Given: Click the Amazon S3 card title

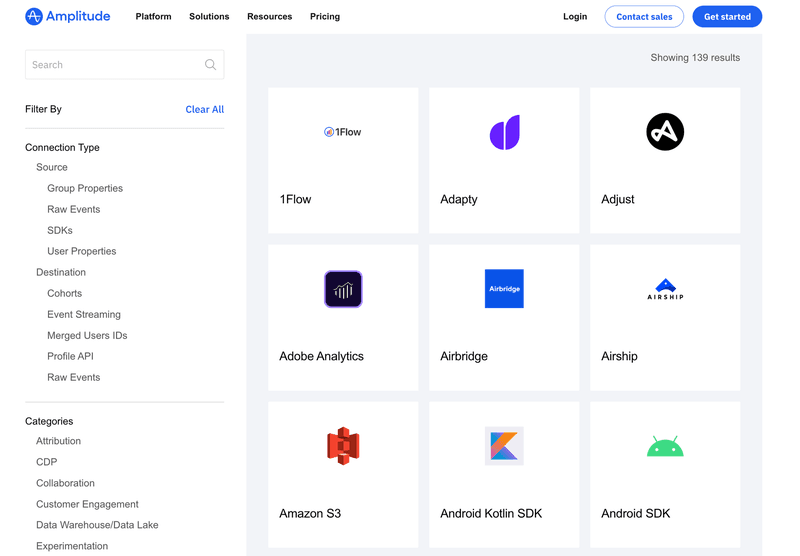Looking at the screenshot, I should 310,513.
